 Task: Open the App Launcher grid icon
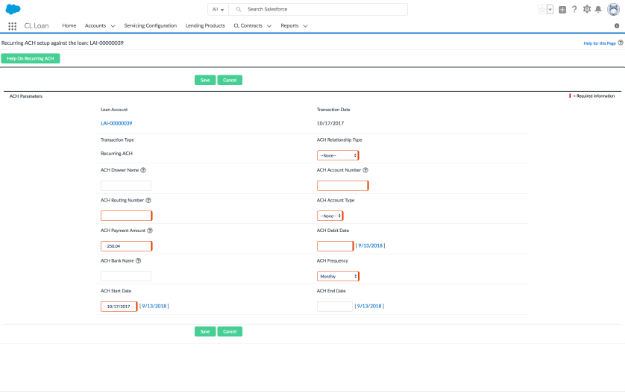click(12, 26)
